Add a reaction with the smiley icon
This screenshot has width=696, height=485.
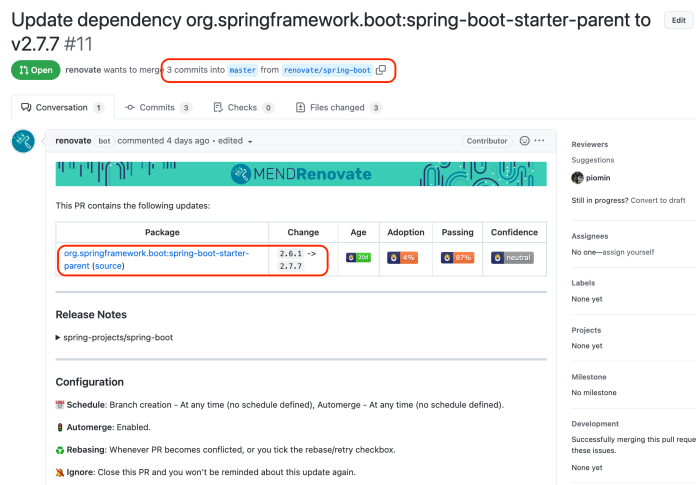524,141
